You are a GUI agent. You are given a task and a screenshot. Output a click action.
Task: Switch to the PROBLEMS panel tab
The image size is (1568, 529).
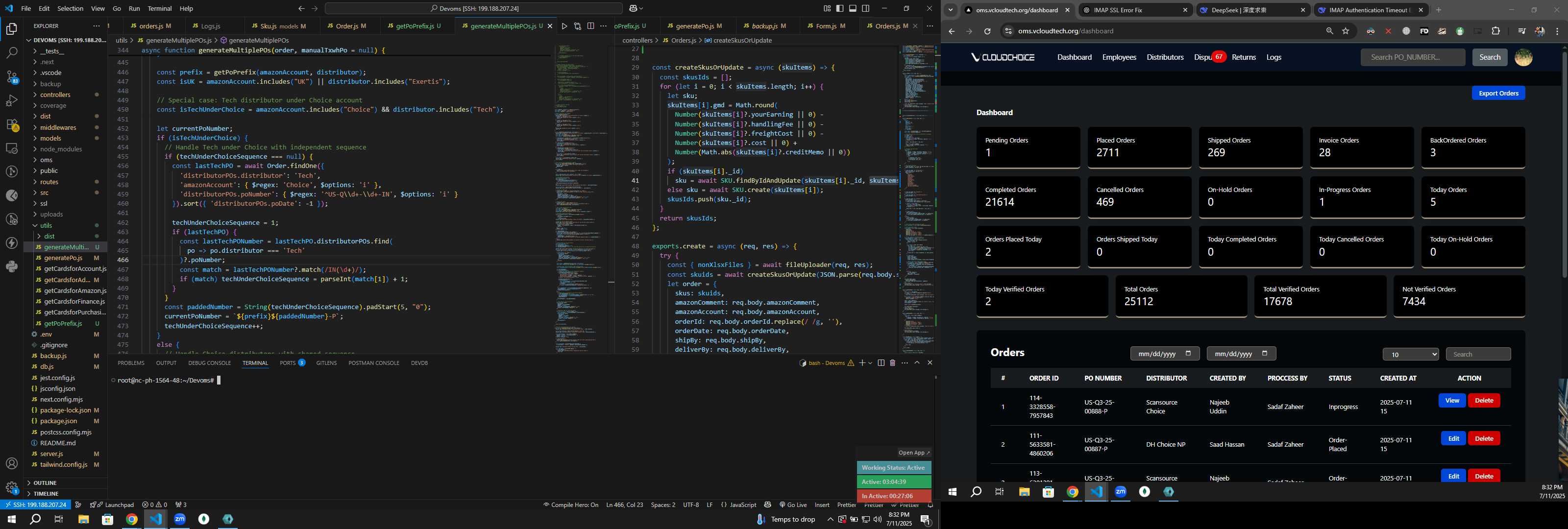(x=131, y=363)
